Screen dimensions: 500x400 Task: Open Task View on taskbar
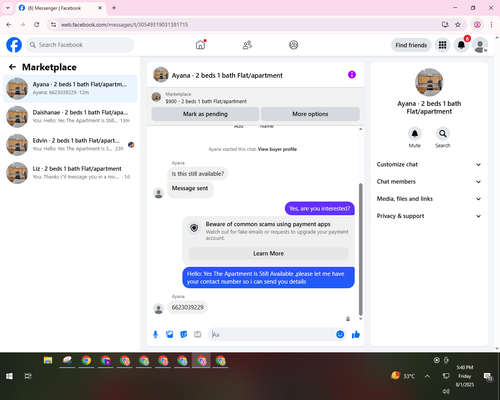click(28, 376)
